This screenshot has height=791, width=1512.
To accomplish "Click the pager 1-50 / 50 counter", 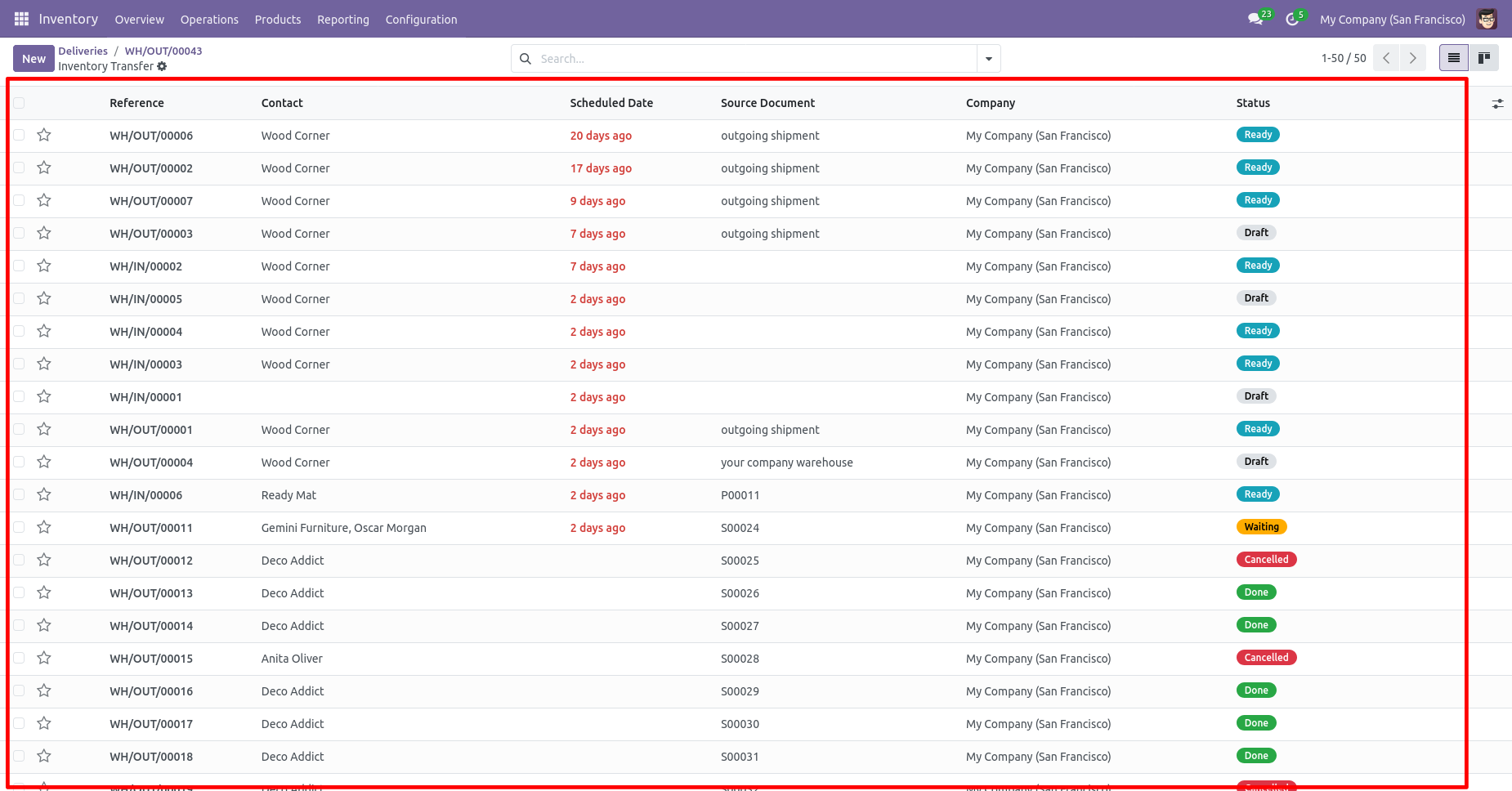I will 1344,58.
